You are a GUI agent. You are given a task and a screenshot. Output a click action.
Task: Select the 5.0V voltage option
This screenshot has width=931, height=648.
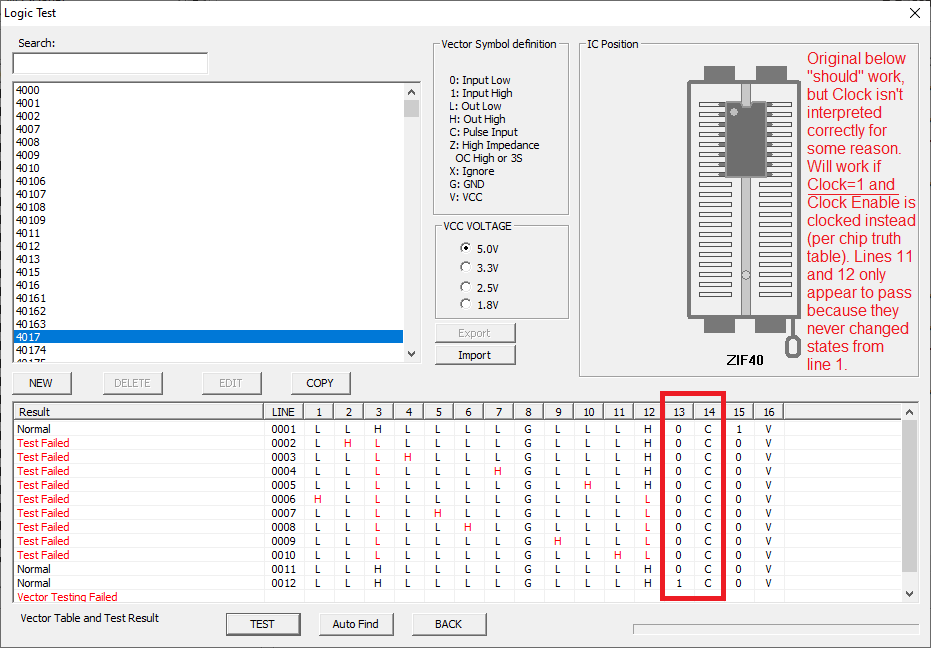466,247
